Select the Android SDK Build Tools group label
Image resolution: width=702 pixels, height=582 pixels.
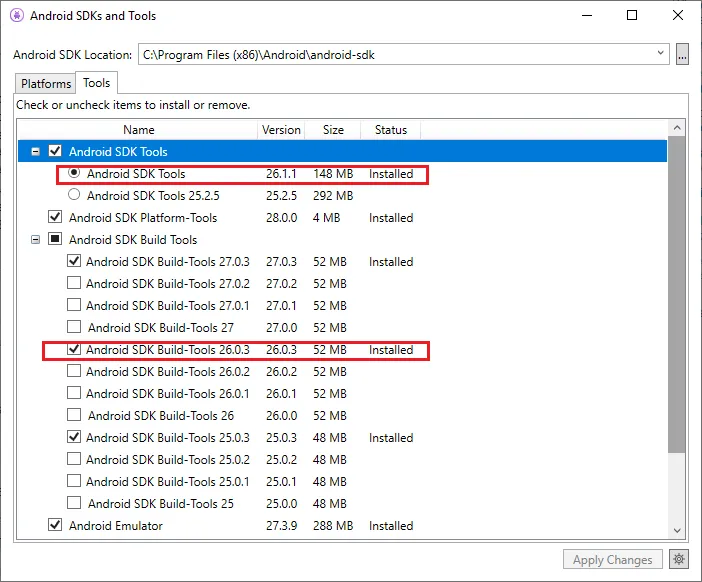pos(133,240)
